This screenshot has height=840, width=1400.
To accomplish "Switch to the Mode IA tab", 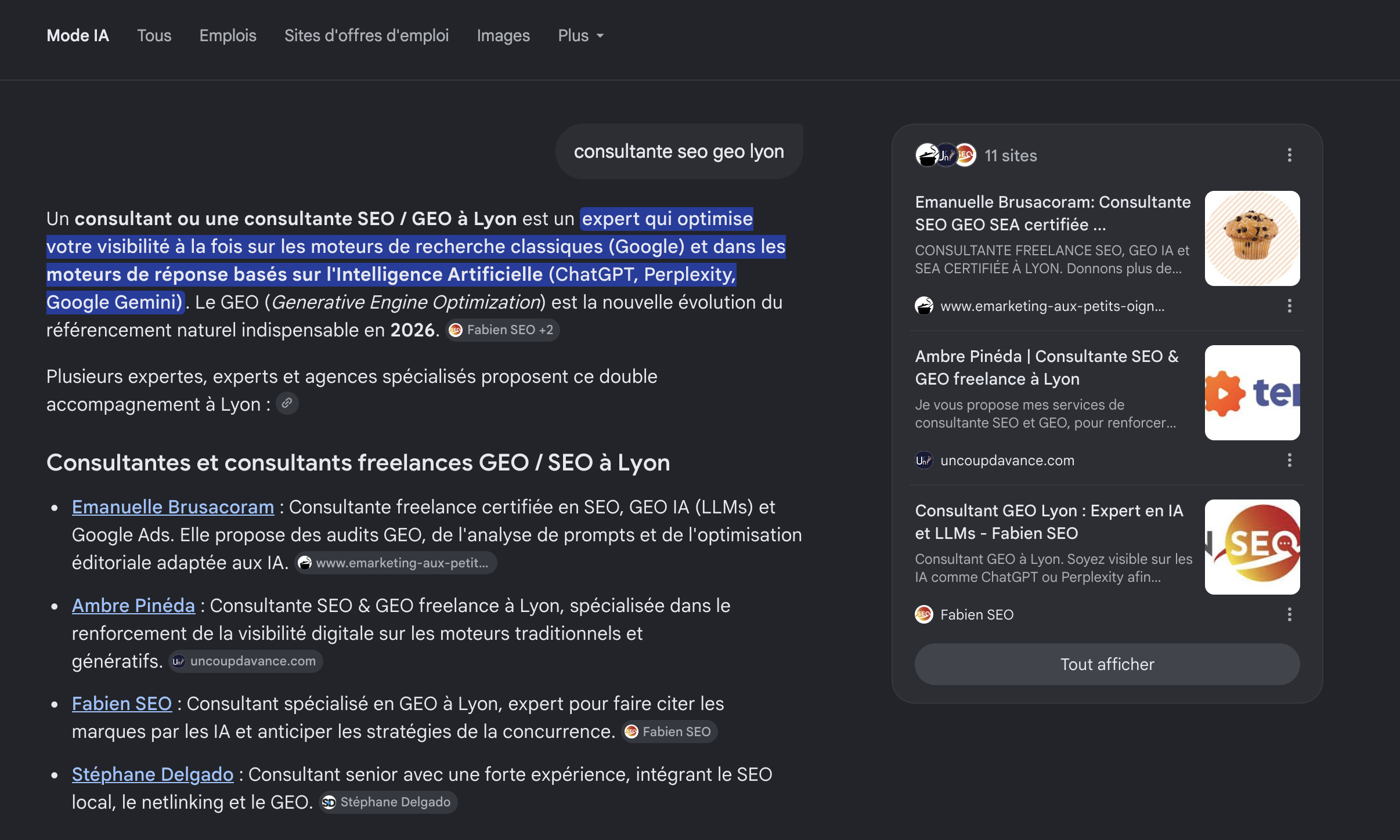I will coord(78,35).
